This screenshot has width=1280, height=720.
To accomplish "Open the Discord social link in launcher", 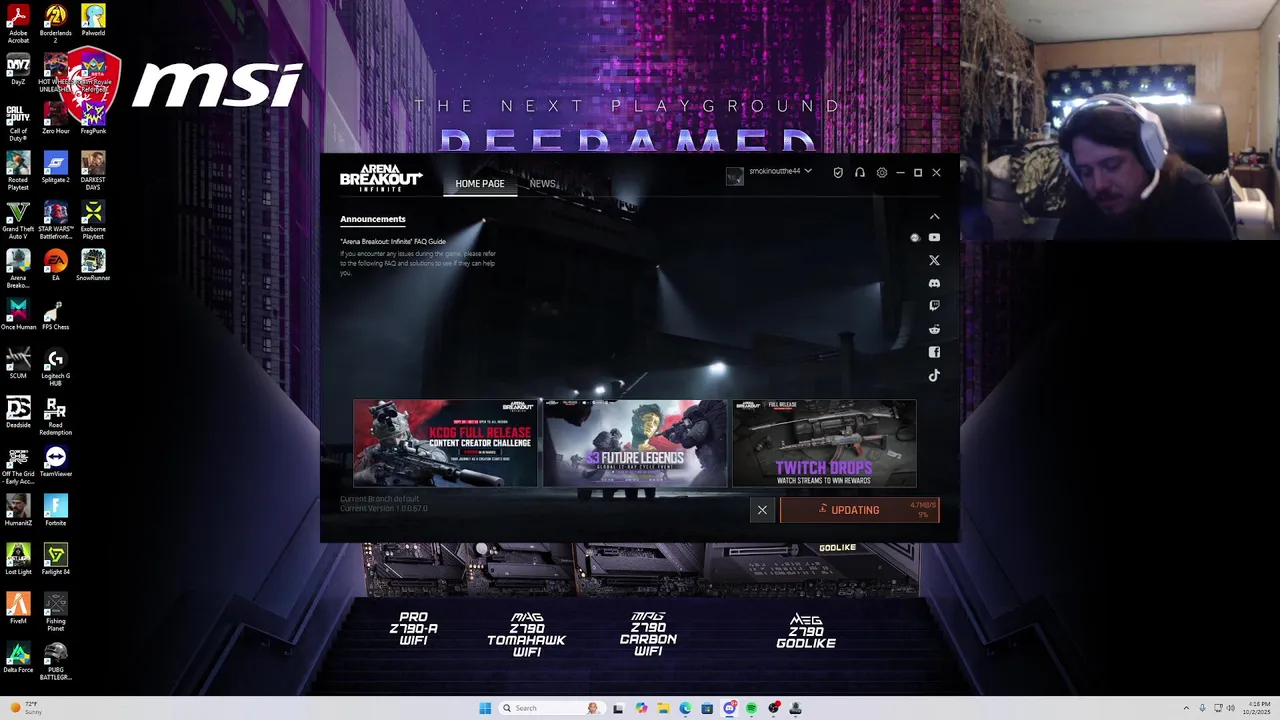I will [934, 283].
